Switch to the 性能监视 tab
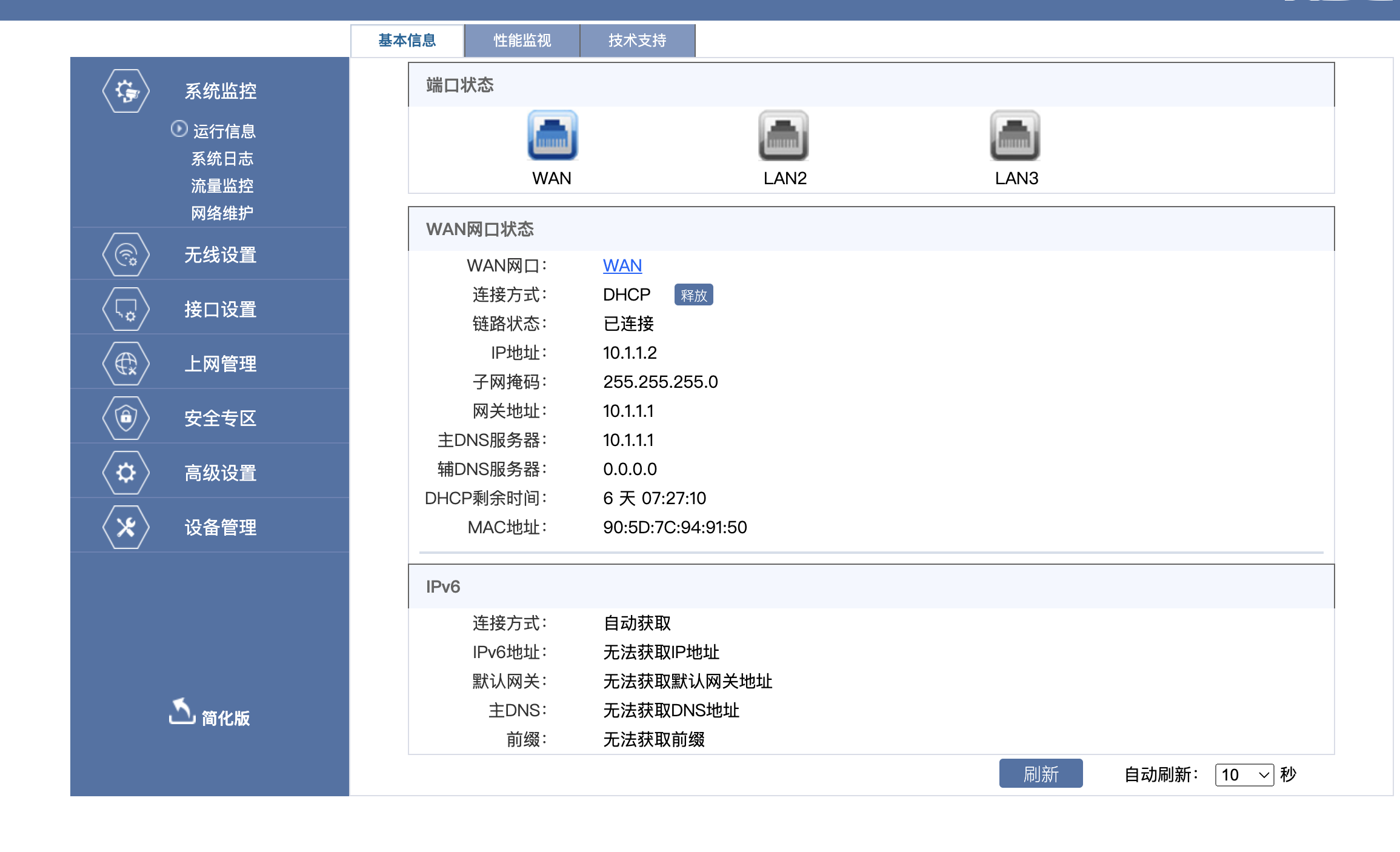This screenshot has width=1400, height=852. point(522,41)
